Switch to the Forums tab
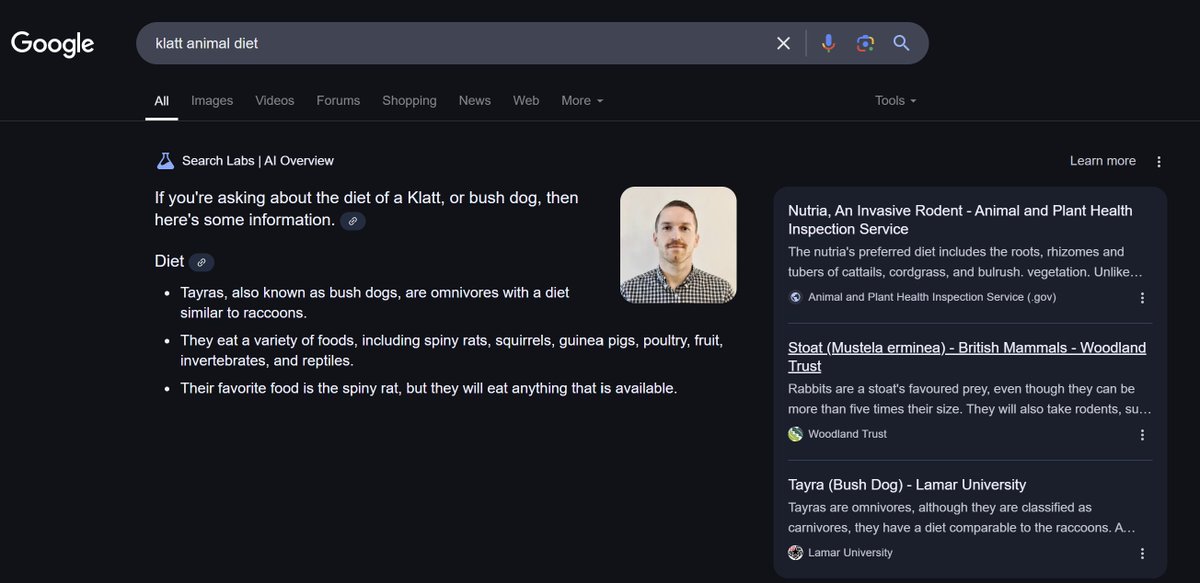The image size is (1200, 583). coord(338,100)
